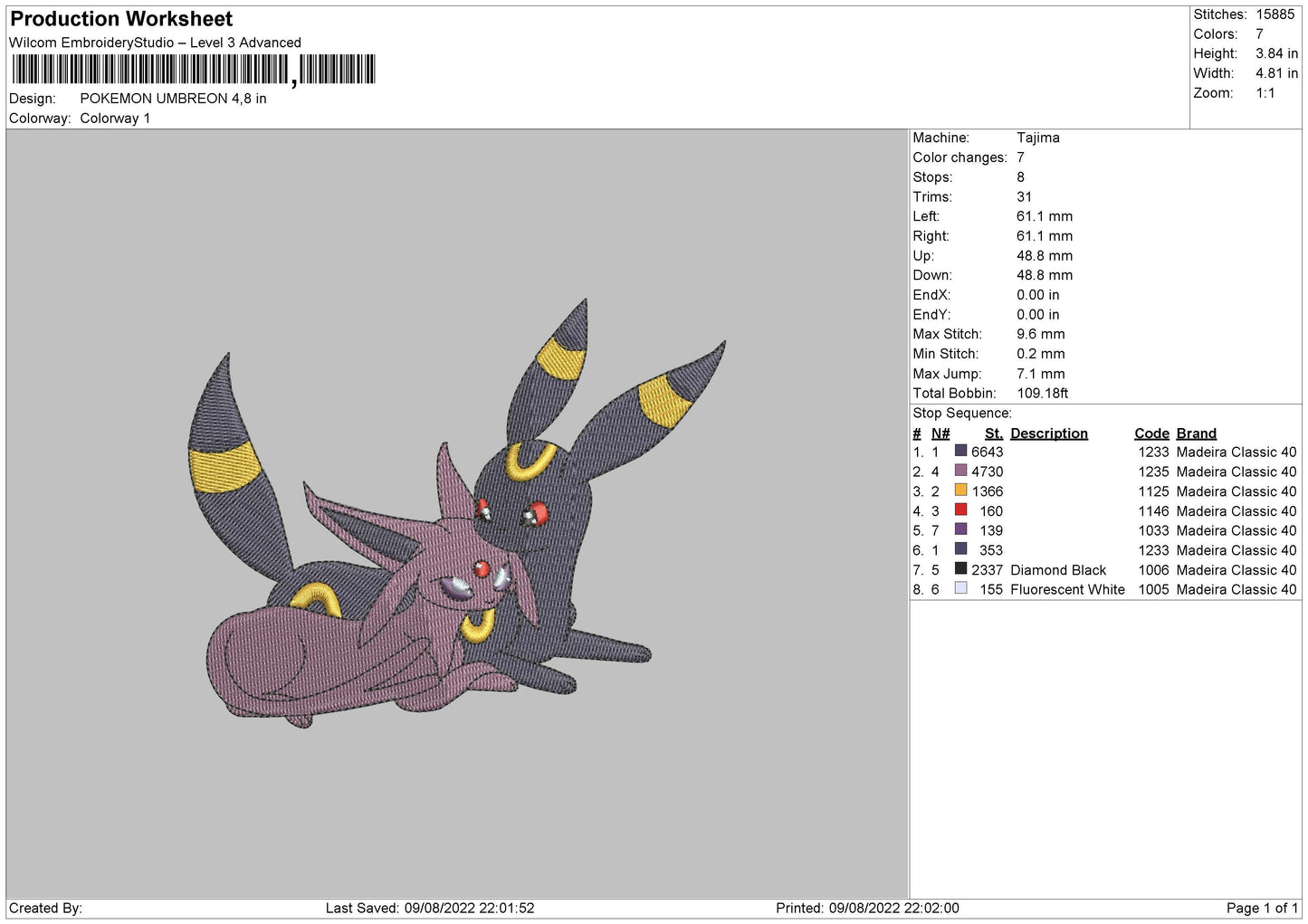Click stitch count 1366 in stop 3
1308x924 pixels.
[987, 491]
